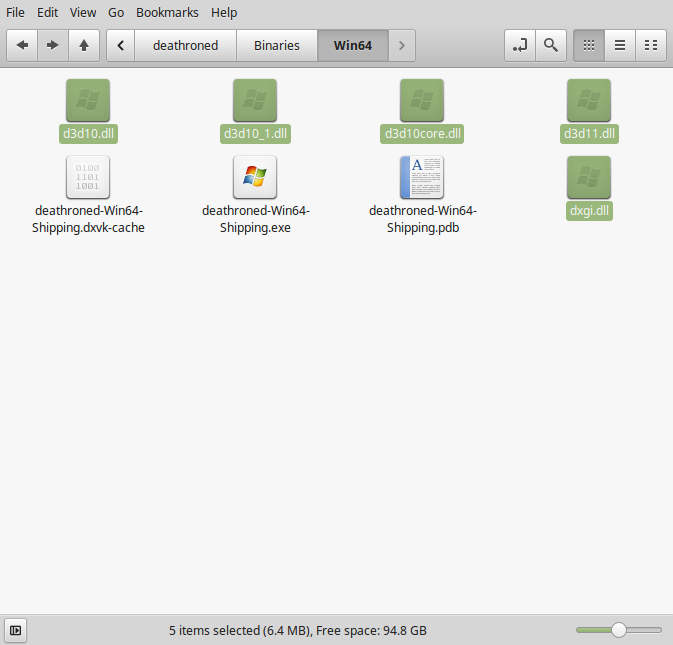Viewport: 673px width, 645px height.
Task: Go up to the parent folder
Action: point(84,45)
